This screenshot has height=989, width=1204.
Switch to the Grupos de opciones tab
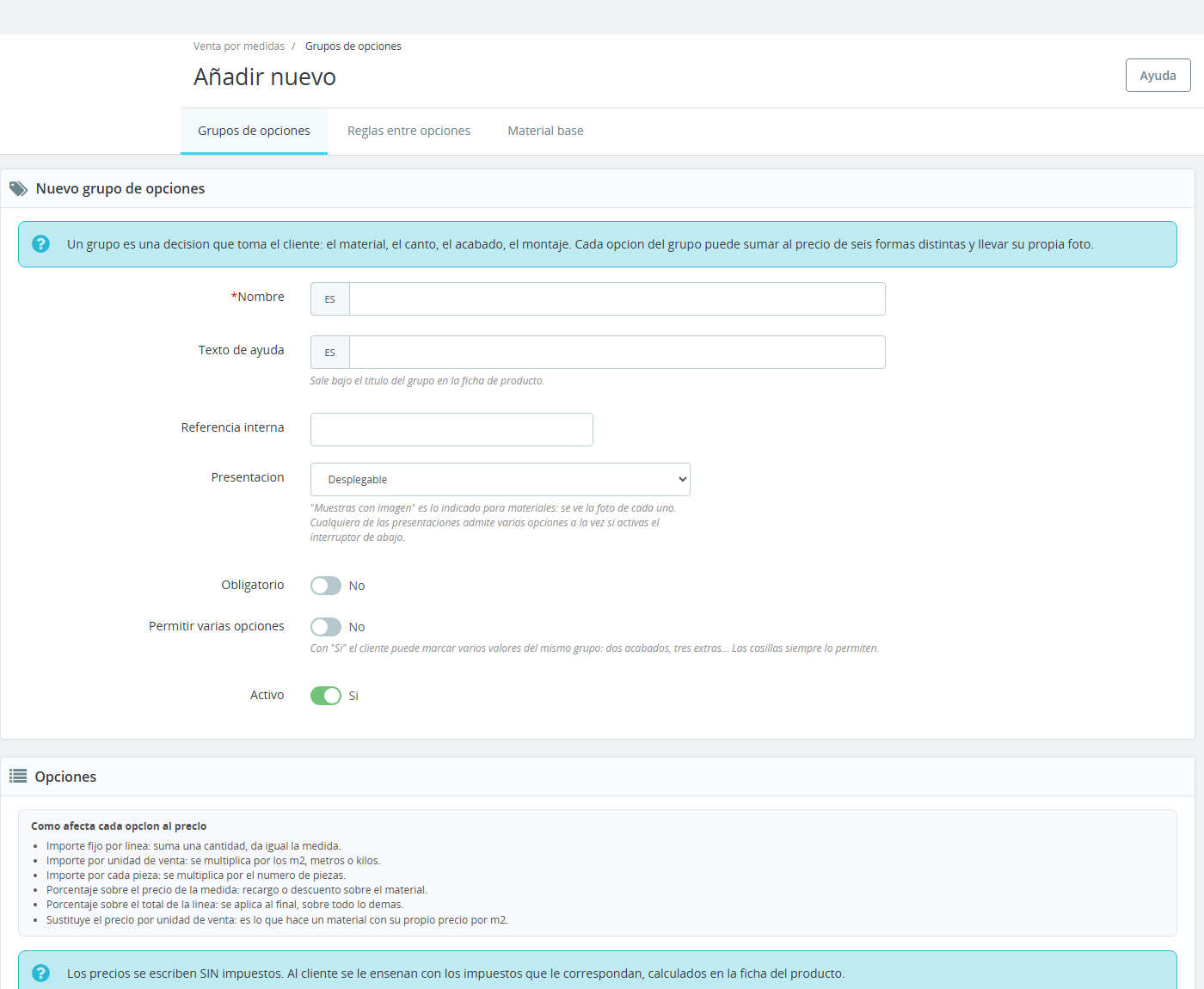tap(254, 131)
